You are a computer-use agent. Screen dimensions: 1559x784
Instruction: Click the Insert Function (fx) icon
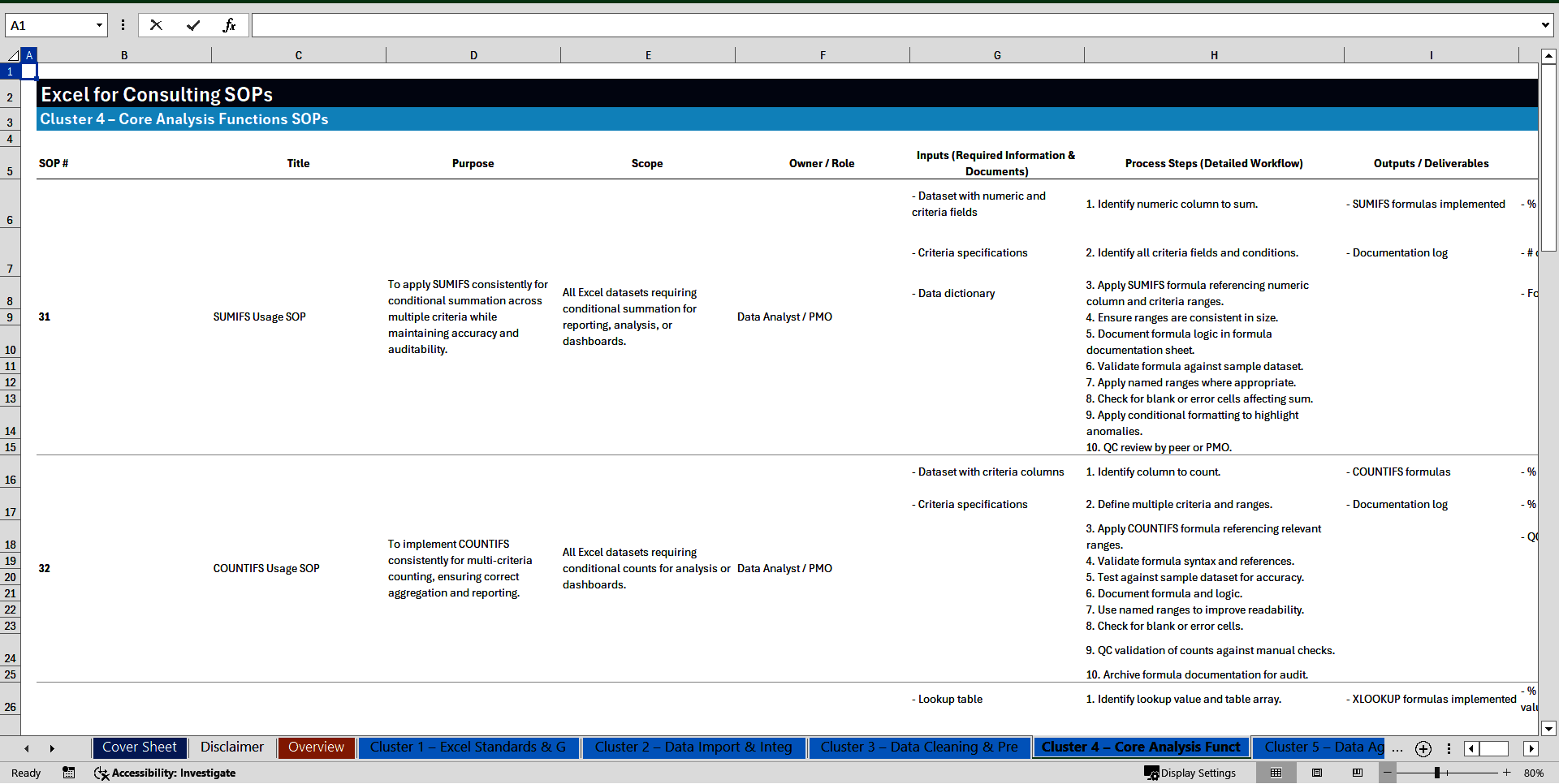[230, 25]
